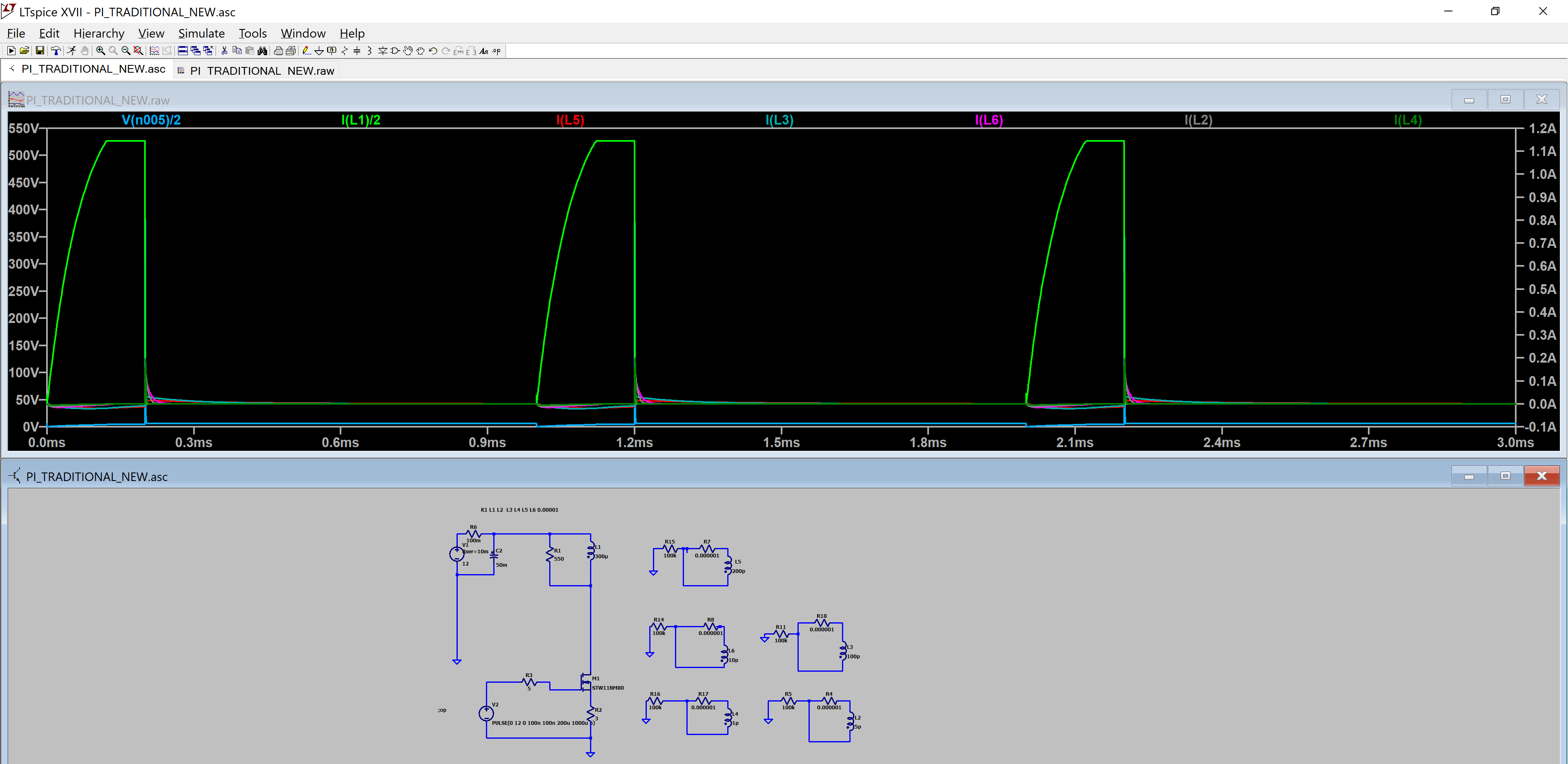
Task: Click the Zoom to Fit icon
Action: click(x=138, y=51)
